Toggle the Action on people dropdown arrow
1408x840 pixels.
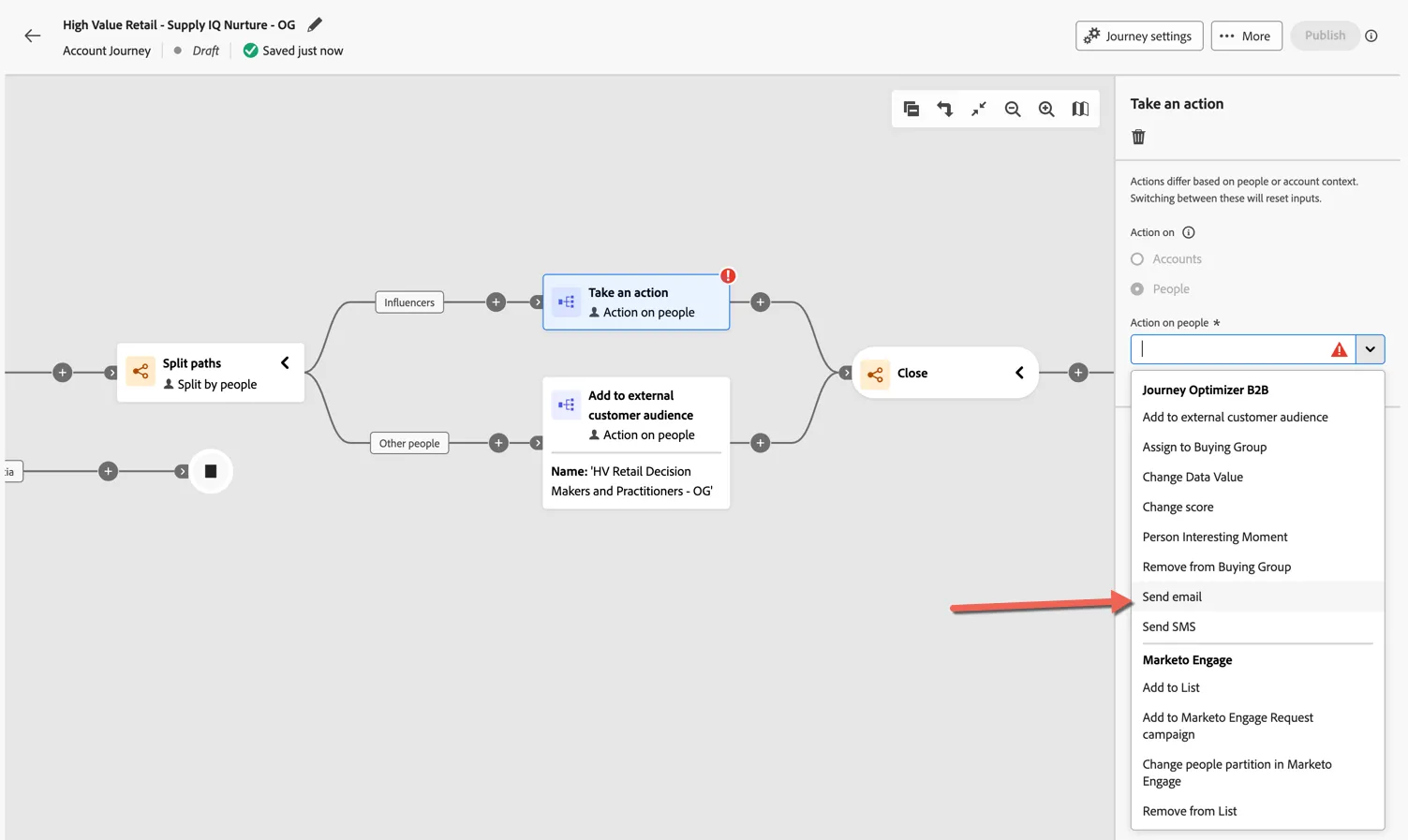click(1370, 349)
